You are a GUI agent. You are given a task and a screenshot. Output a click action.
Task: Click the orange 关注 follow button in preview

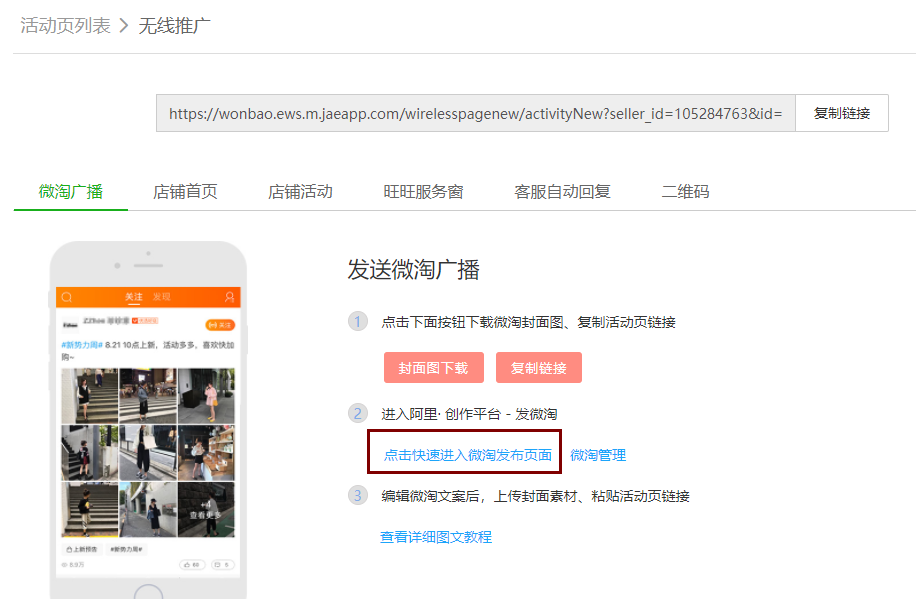[x=219, y=324]
